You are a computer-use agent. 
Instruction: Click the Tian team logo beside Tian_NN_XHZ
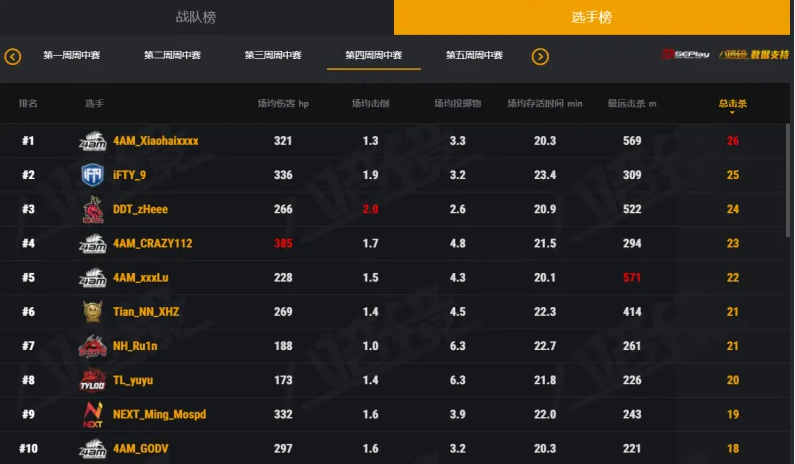pyautogui.click(x=93, y=312)
